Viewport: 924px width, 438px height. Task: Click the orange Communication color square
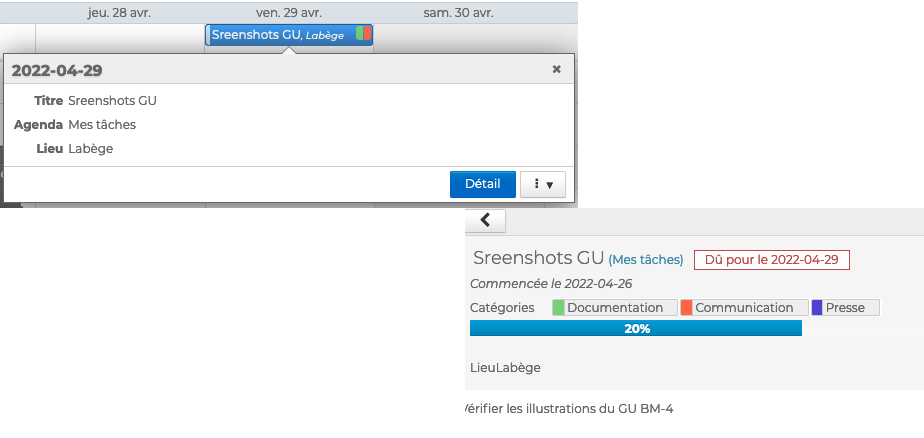(x=687, y=308)
